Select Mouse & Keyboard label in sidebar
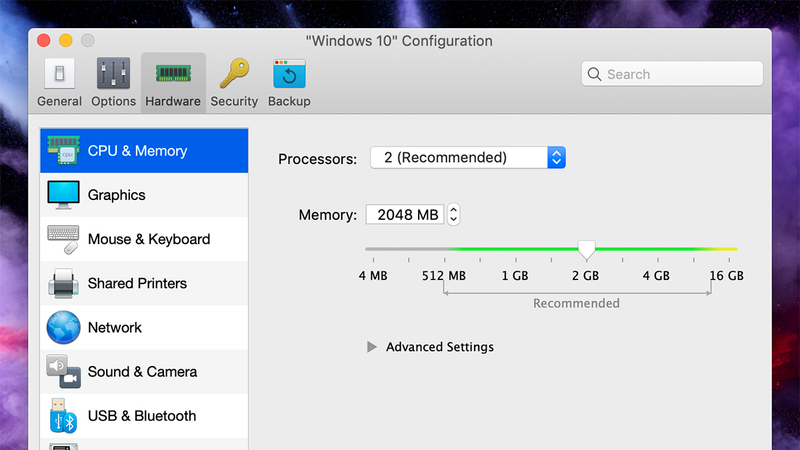 pos(149,239)
